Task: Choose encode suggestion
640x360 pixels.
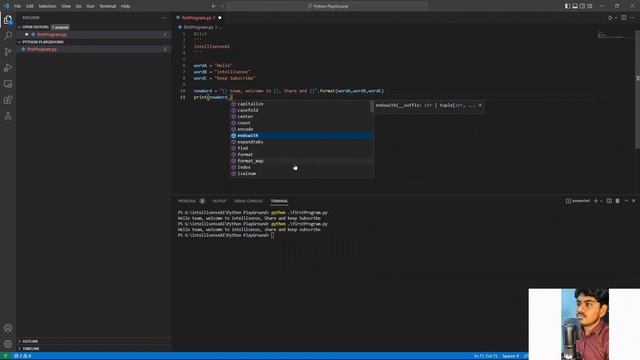Action: 301,129
